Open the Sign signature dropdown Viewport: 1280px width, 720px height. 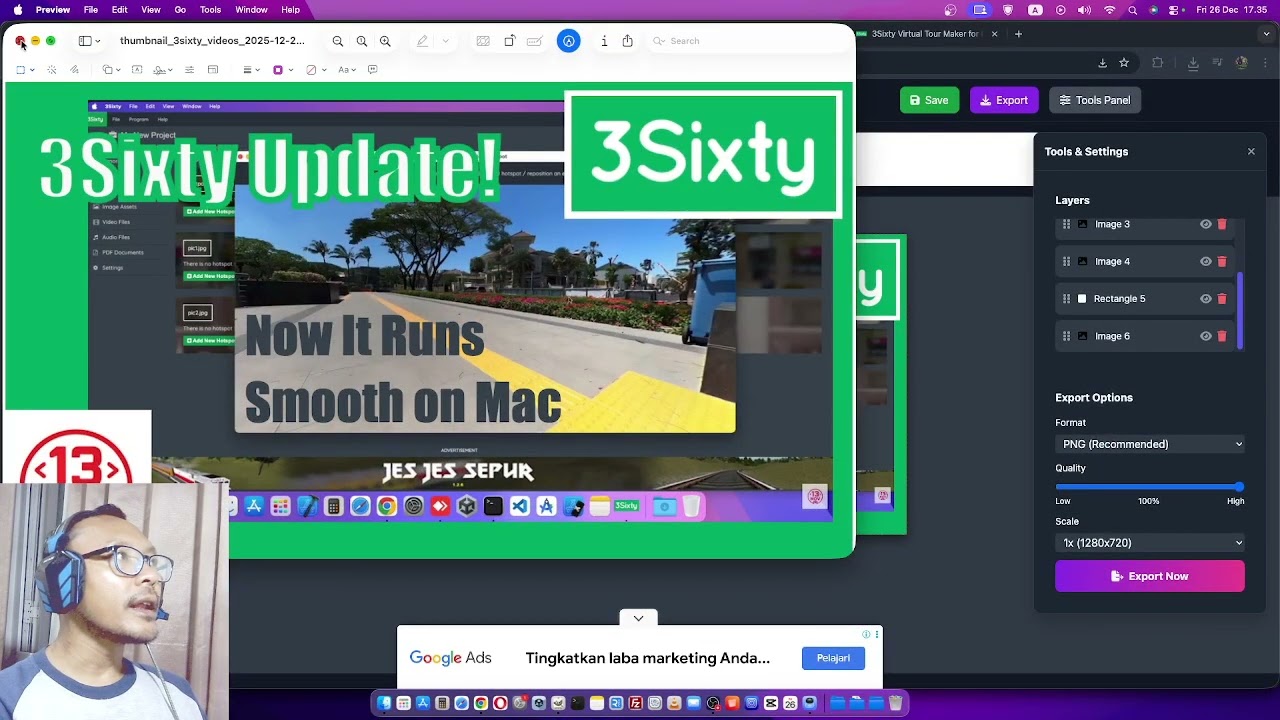(x=162, y=70)
